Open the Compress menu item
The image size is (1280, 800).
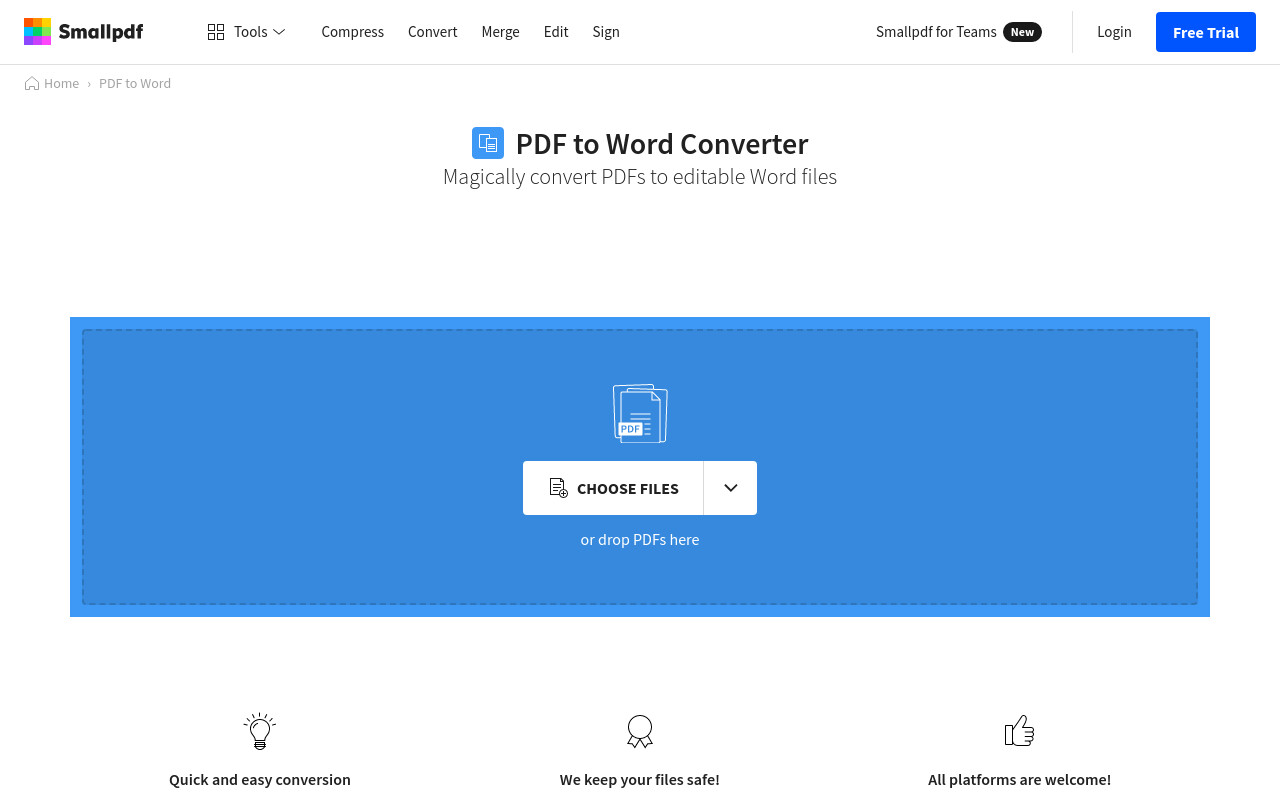(352, 32)
